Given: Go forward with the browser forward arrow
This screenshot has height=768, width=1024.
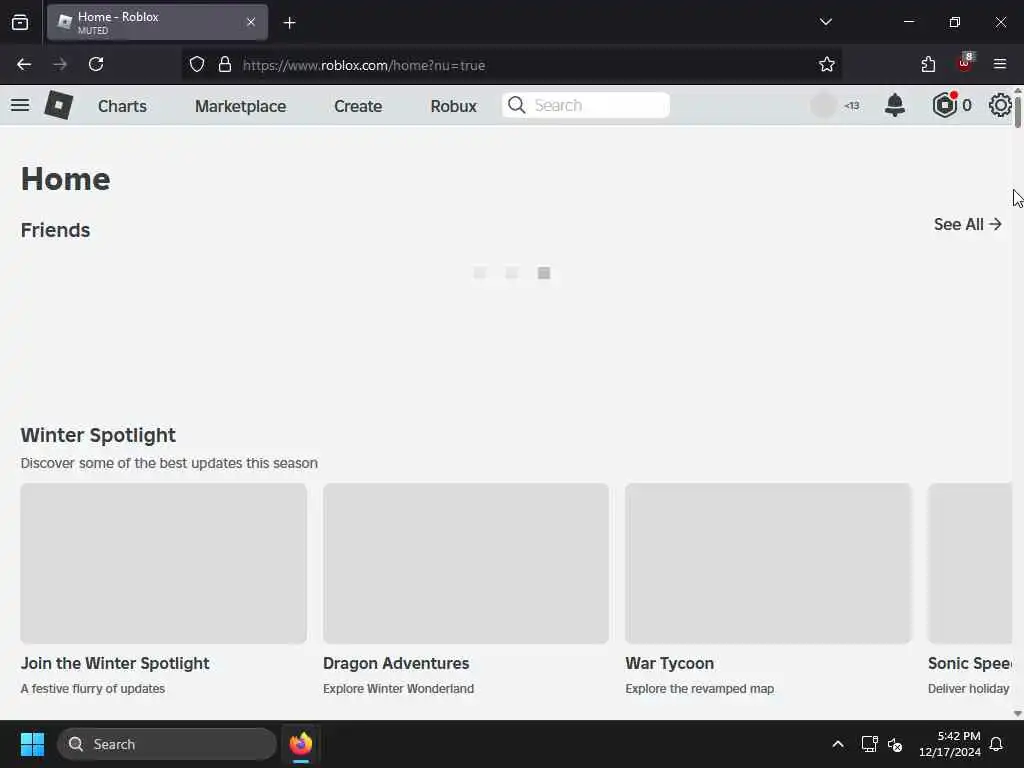Looking at the screenshot, I should [60, 65].
